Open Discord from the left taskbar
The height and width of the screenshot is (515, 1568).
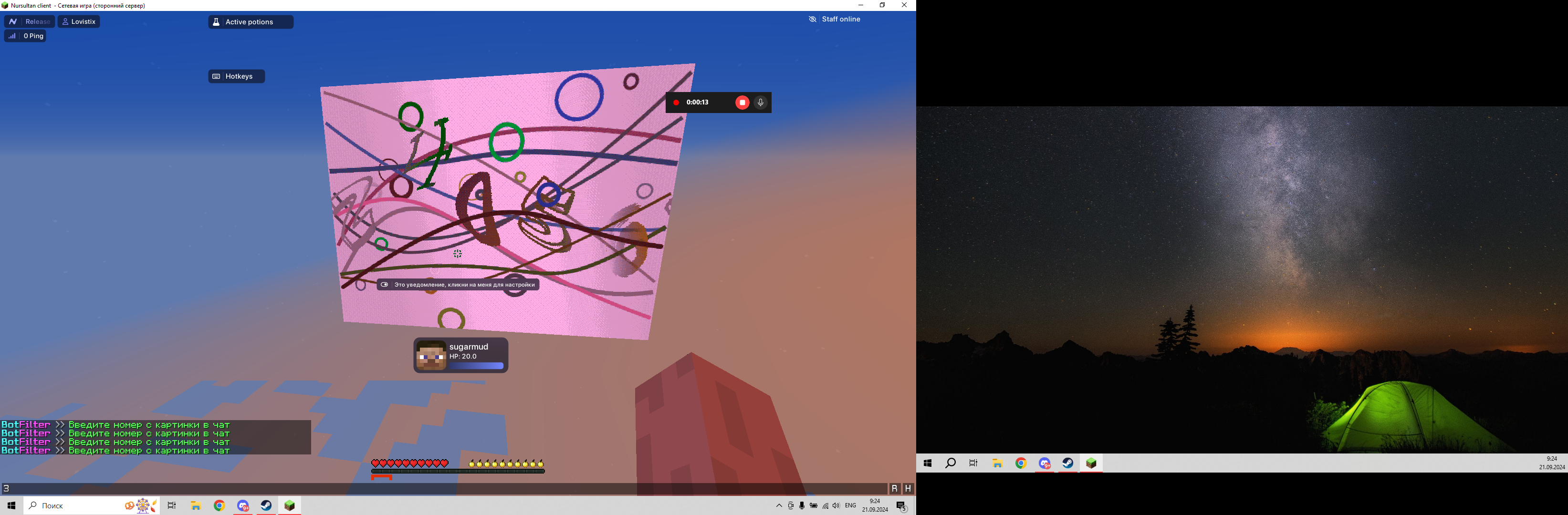243,506
